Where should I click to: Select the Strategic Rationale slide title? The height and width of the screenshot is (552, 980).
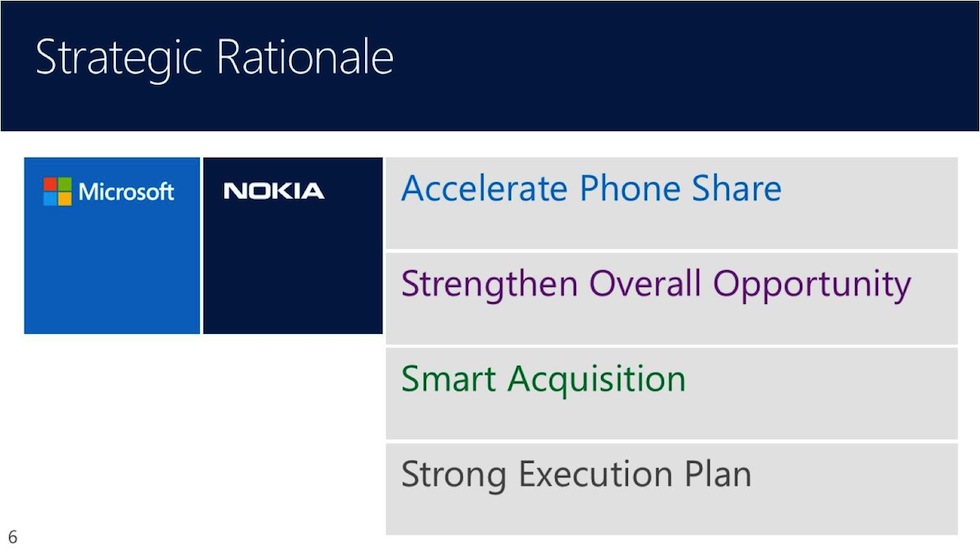click(214, 58)
